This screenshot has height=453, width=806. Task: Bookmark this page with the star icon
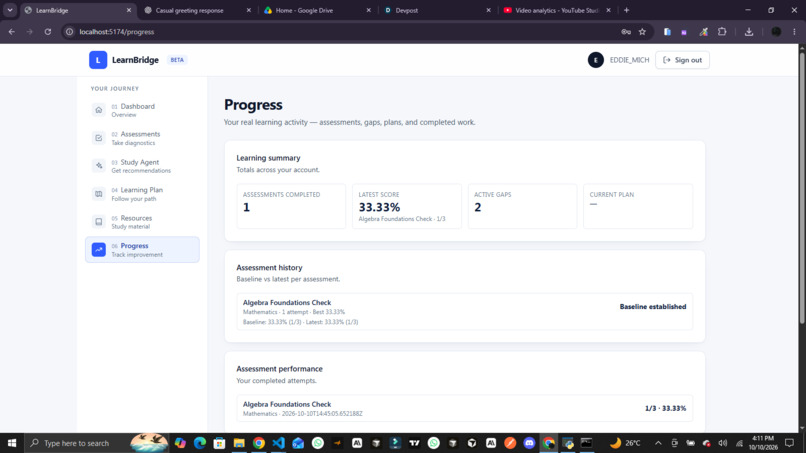(x=642, y=31)
